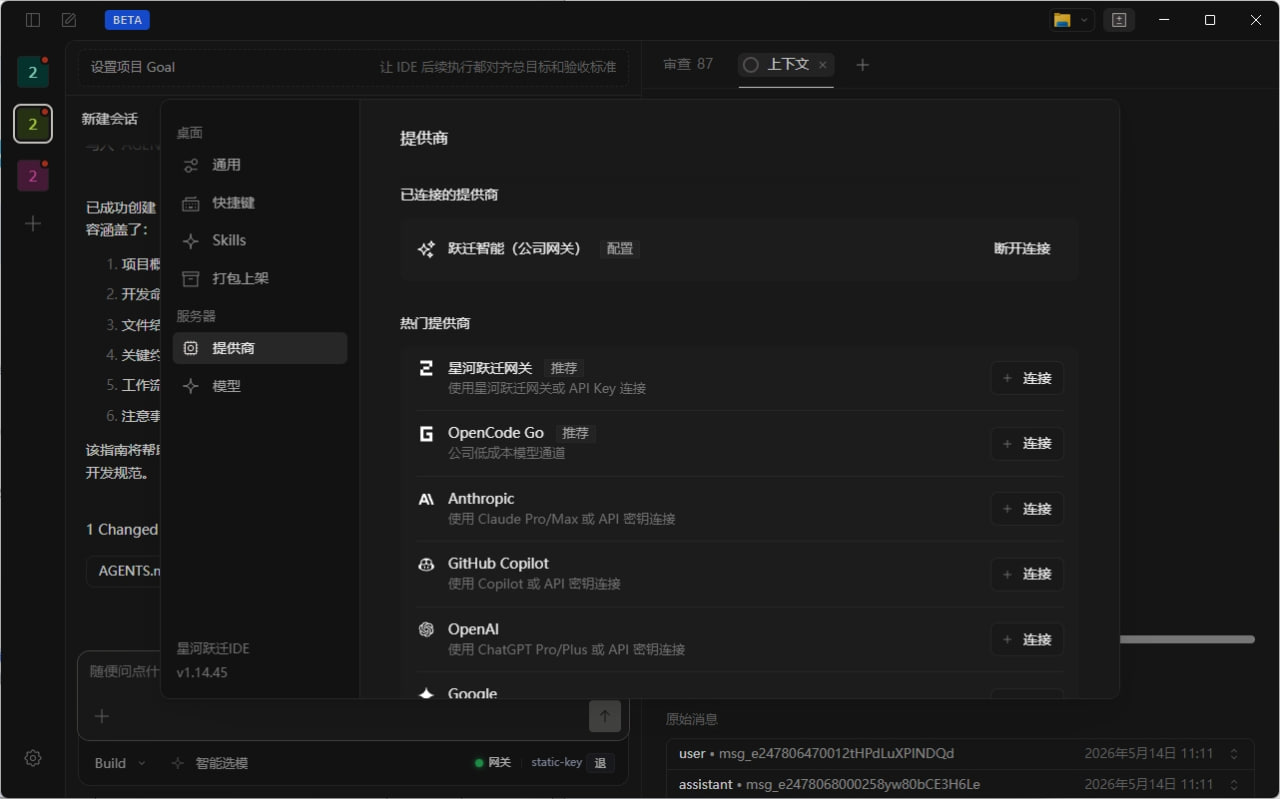1280x799 pixels.
Task: Click the send arrow button
Action: (605, 716)
